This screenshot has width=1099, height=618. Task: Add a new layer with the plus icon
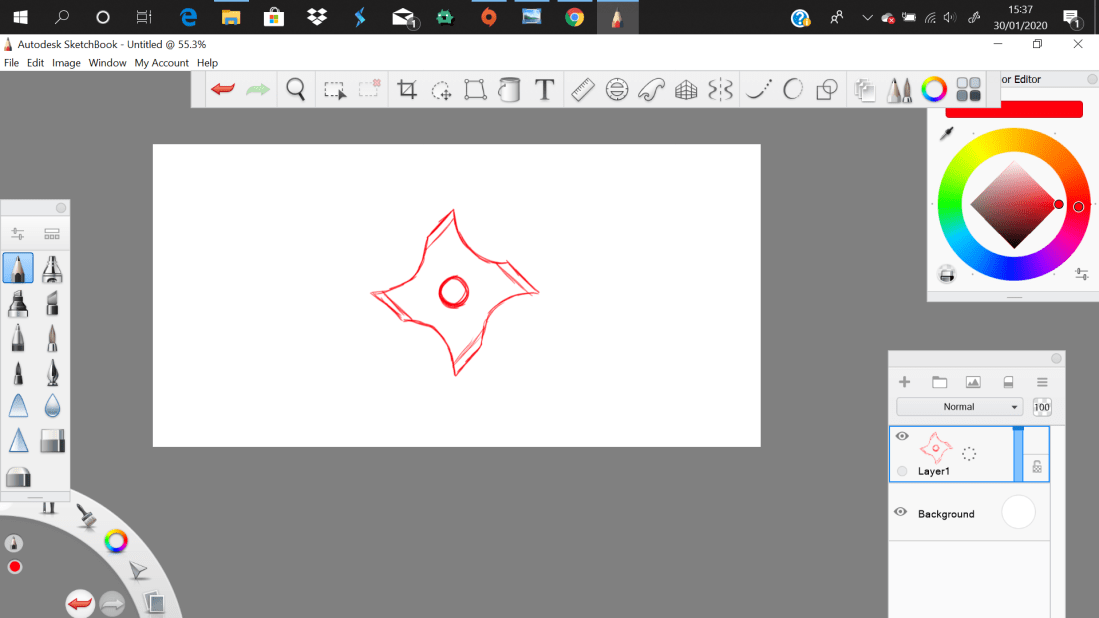(904, 381)
